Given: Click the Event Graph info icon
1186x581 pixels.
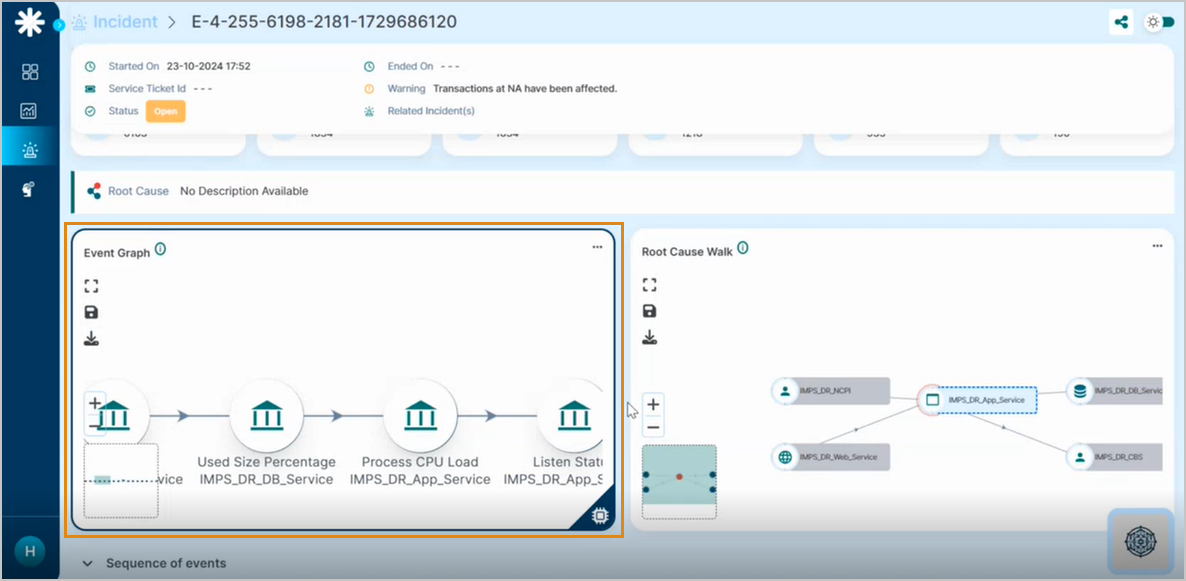Looking at the screenshot, I should (x=160, y=249).
